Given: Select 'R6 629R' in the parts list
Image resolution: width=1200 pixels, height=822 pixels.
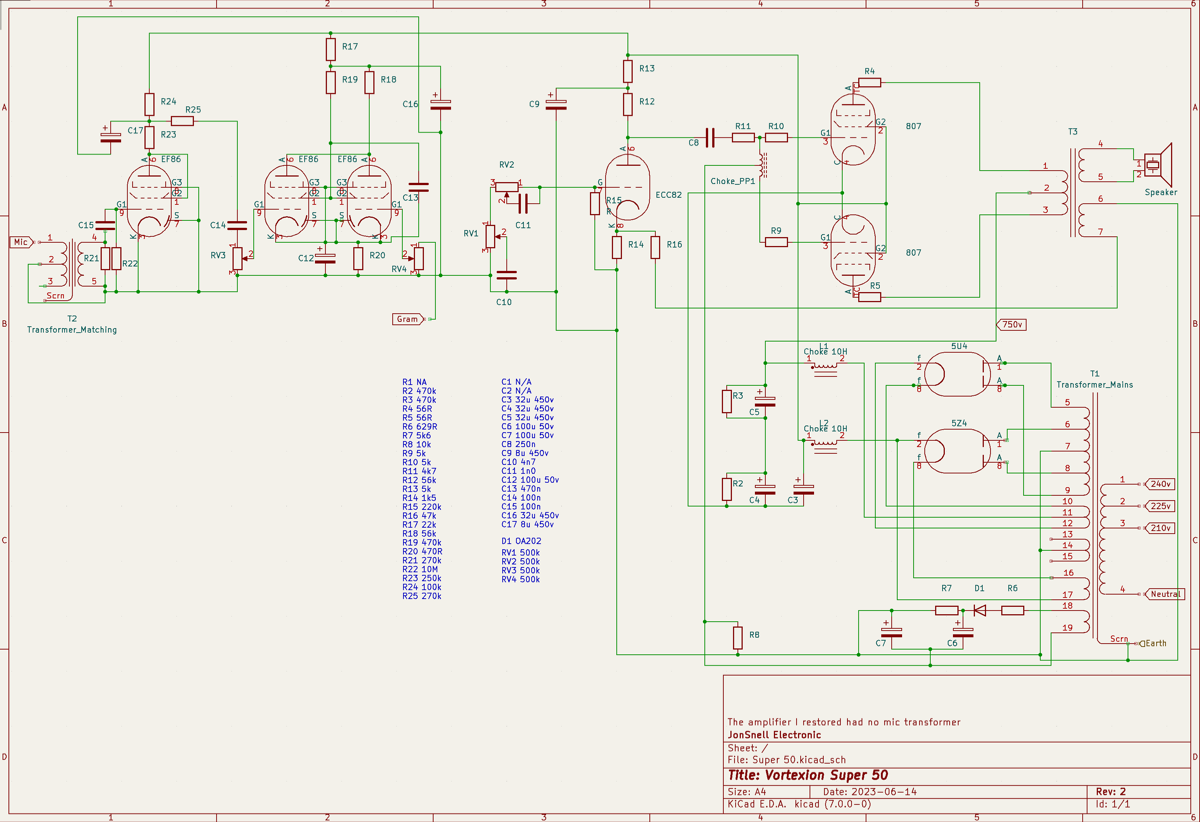Looking at the screenshot, I should tap(420, 426).
